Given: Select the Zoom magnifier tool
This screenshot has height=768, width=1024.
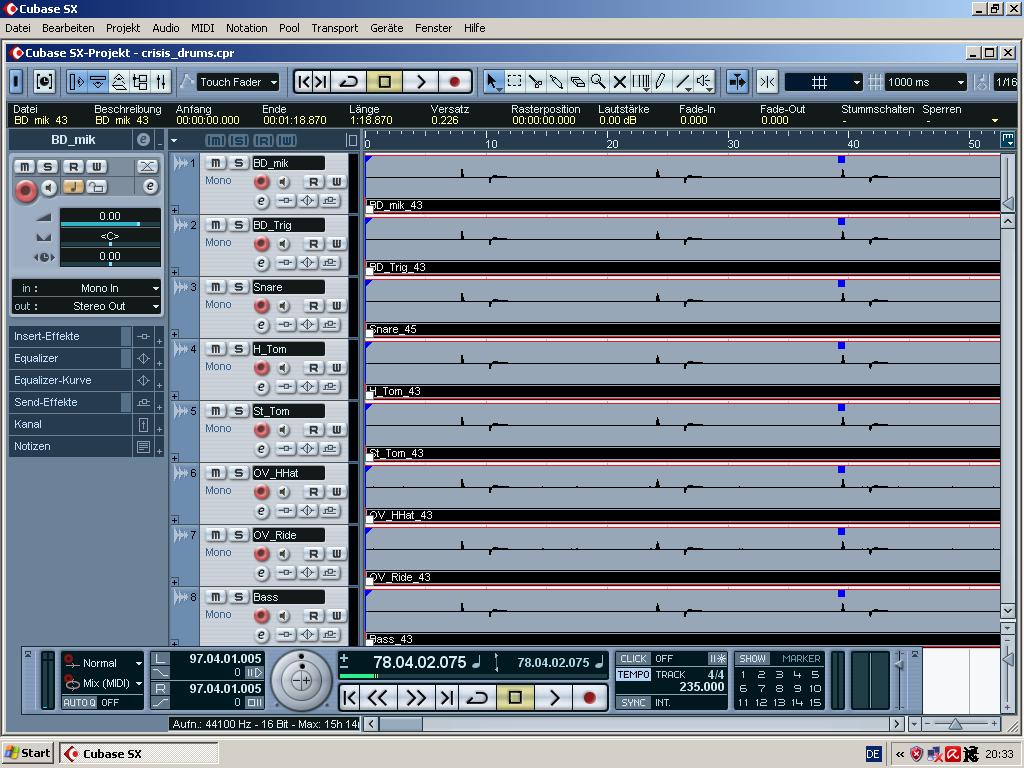Looking at the screenshot, I should coord(598,82).
